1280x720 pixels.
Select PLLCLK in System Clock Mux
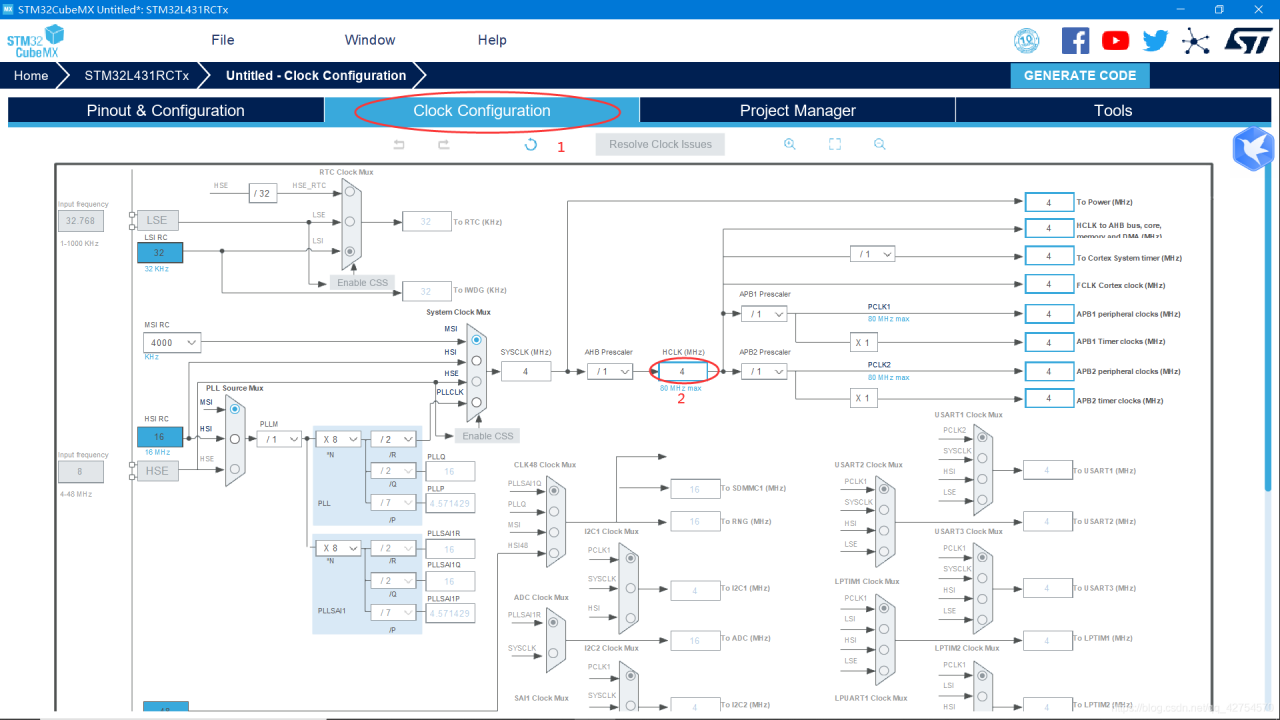[x=476, y=402]
